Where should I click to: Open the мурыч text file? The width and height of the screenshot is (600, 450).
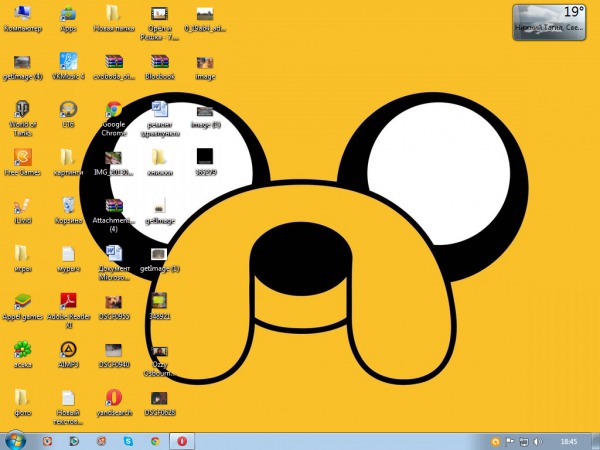pos(68,259)
